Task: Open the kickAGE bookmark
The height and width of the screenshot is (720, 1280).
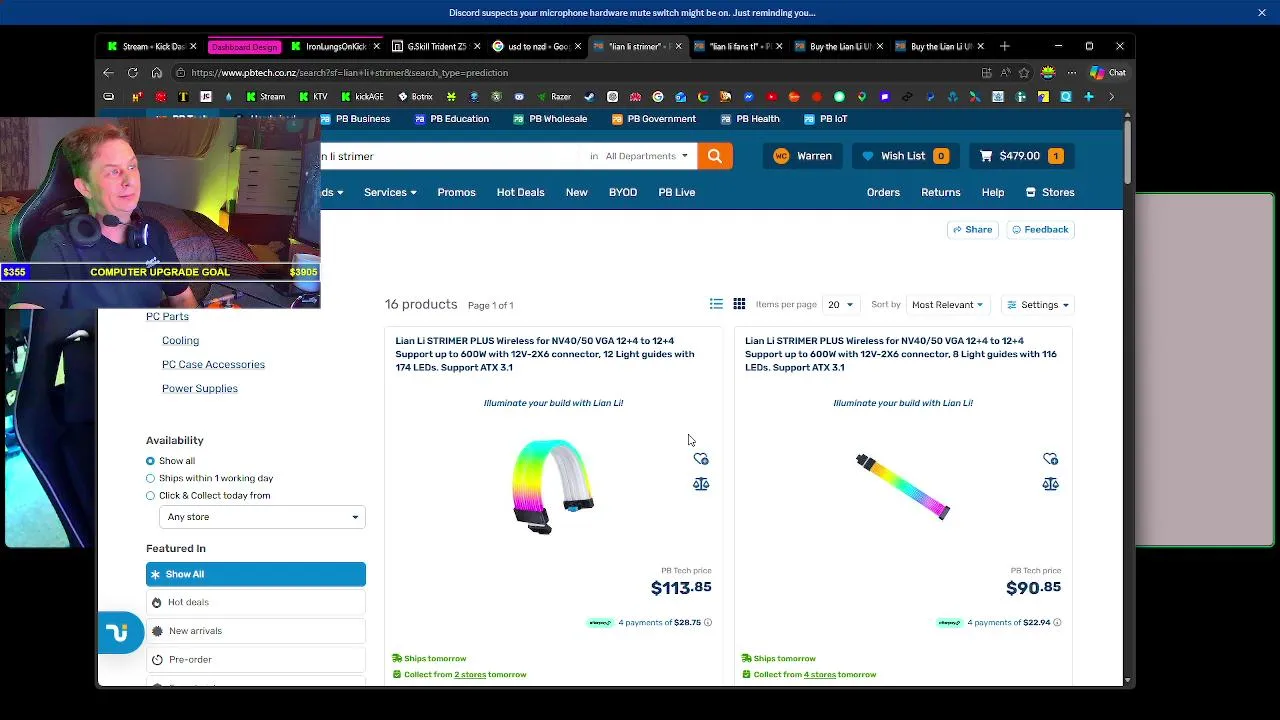Action: tap(363, 97)
